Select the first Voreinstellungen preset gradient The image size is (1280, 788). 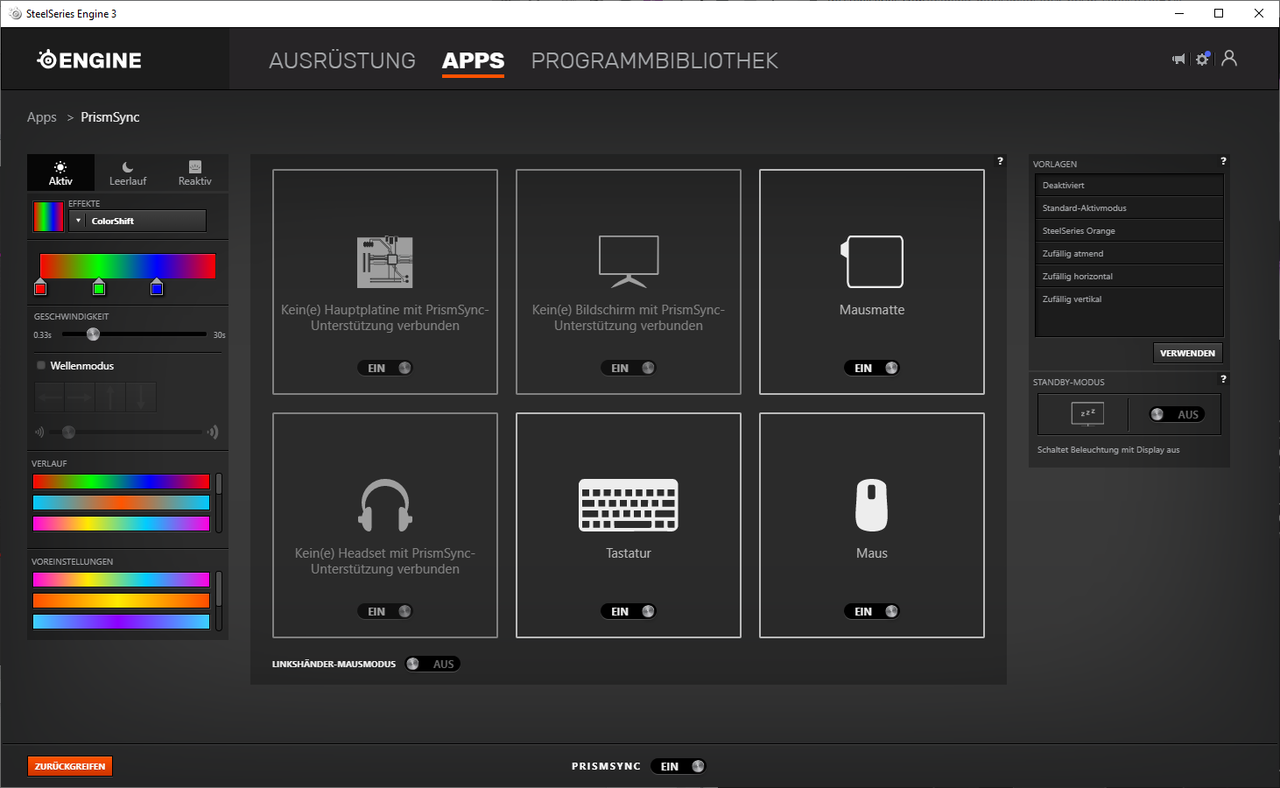click(x=121, y=579)
